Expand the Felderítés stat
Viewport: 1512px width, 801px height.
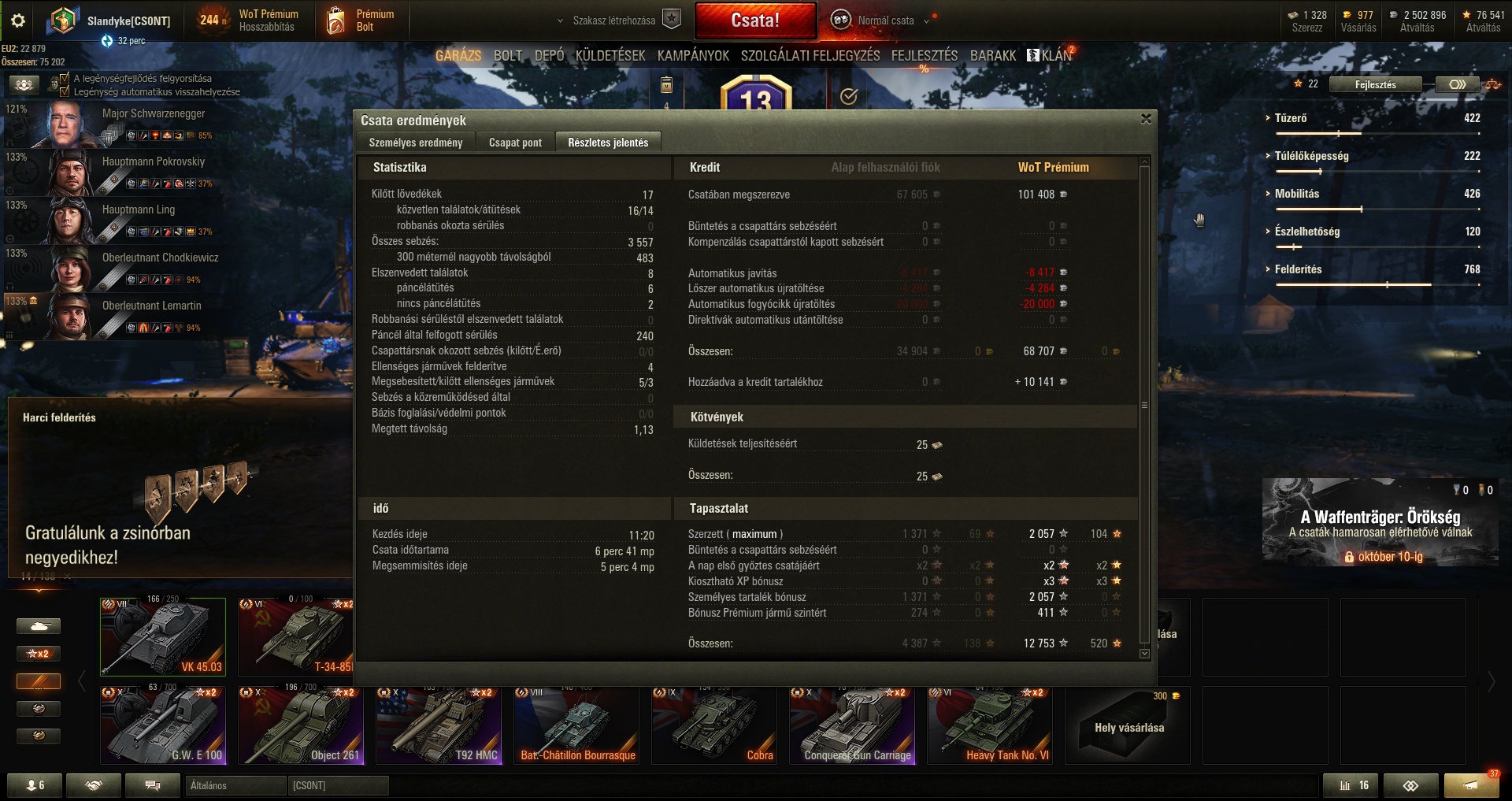[1373, 269]
